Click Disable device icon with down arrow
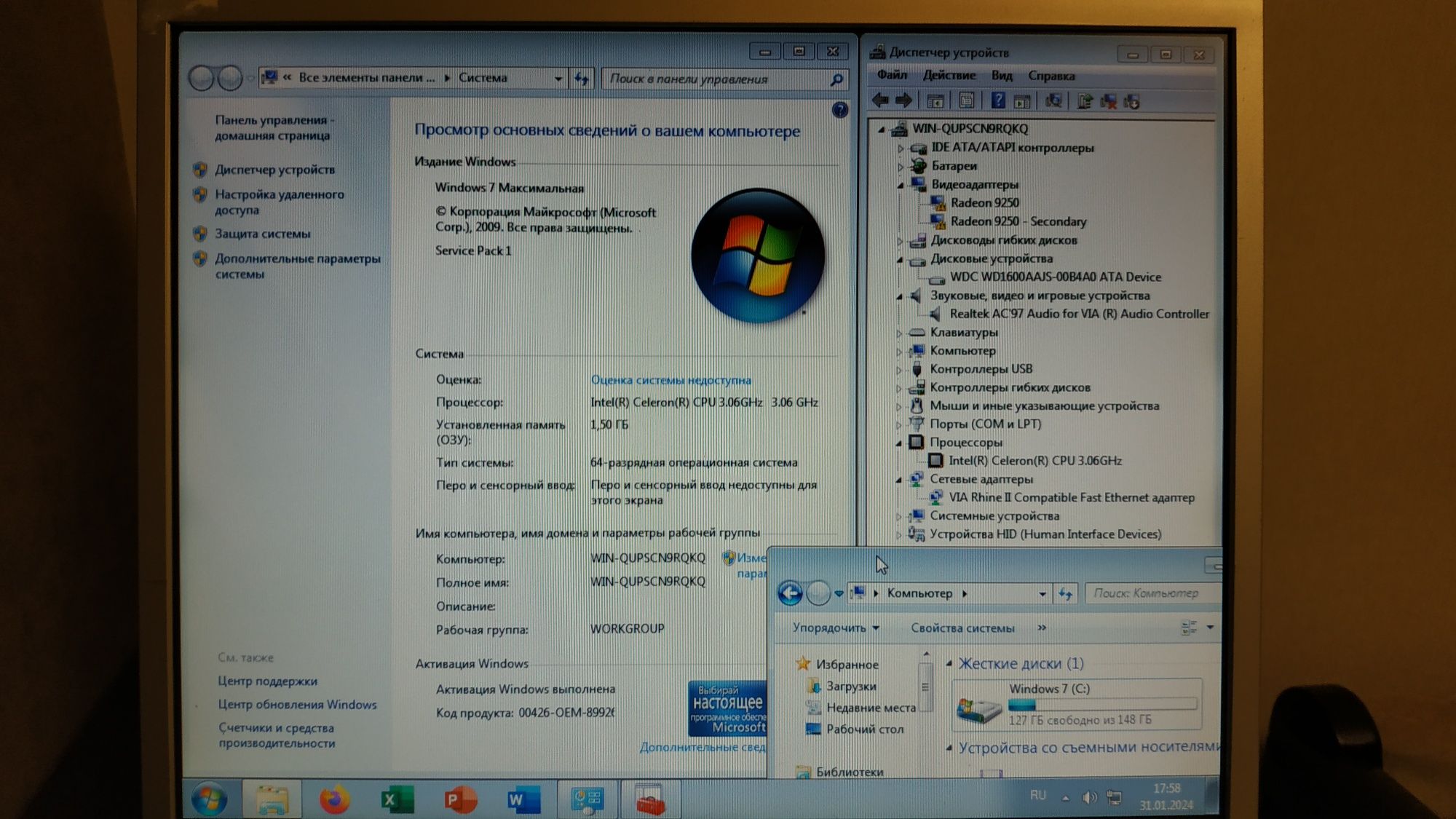This screenshot has height=819, width=1456. [x=1132, y=101]
